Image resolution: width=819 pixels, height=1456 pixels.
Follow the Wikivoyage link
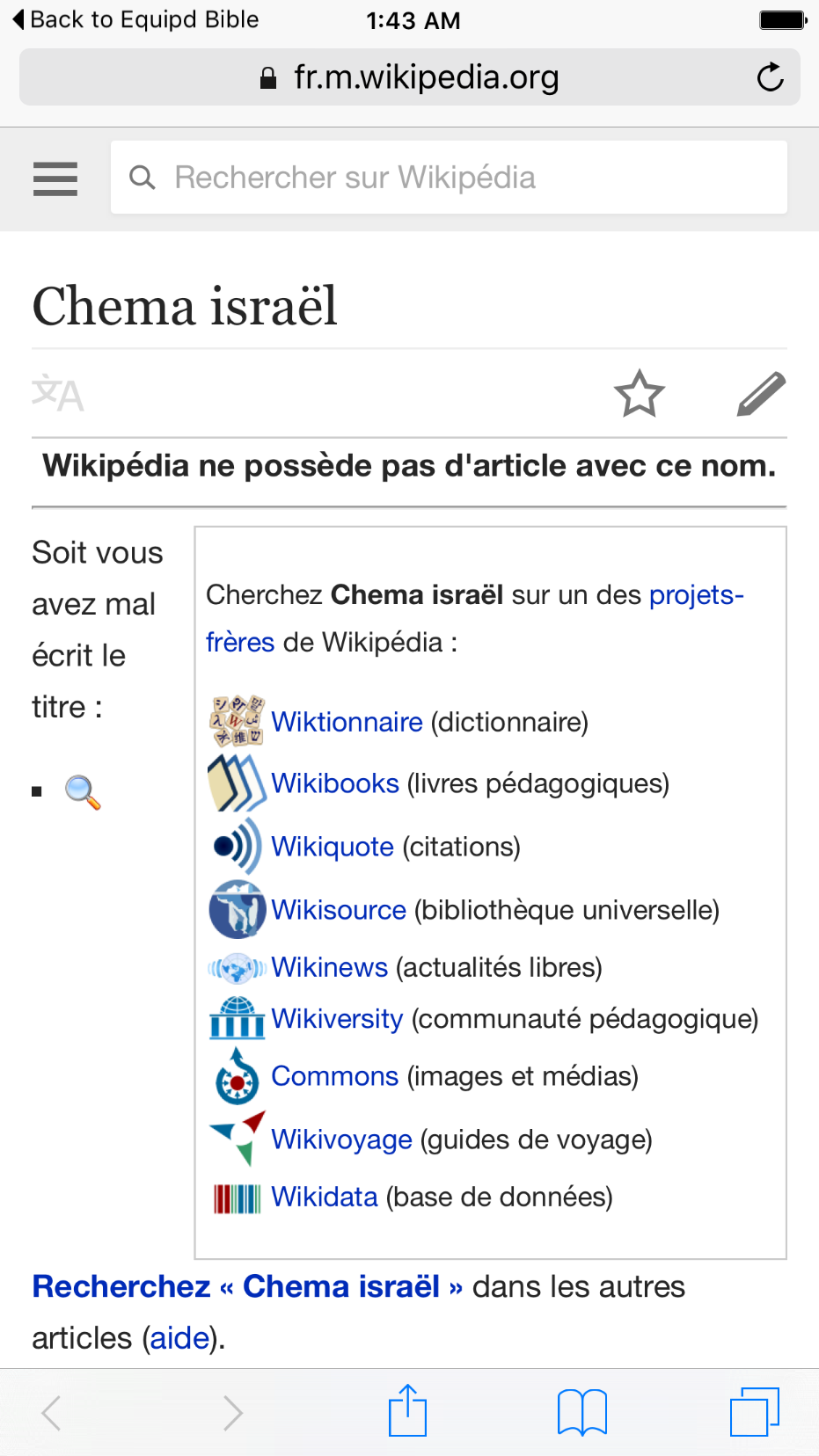[341, 1139]
